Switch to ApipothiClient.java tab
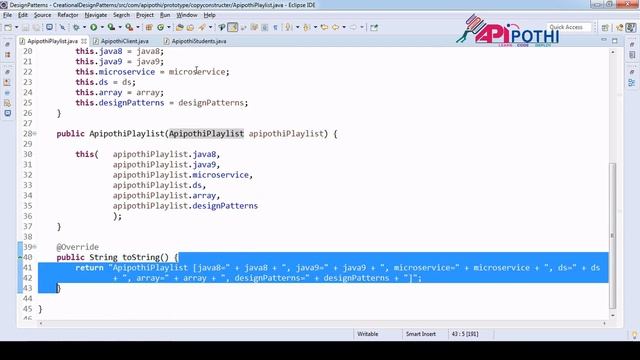 (x=124, y=41)
